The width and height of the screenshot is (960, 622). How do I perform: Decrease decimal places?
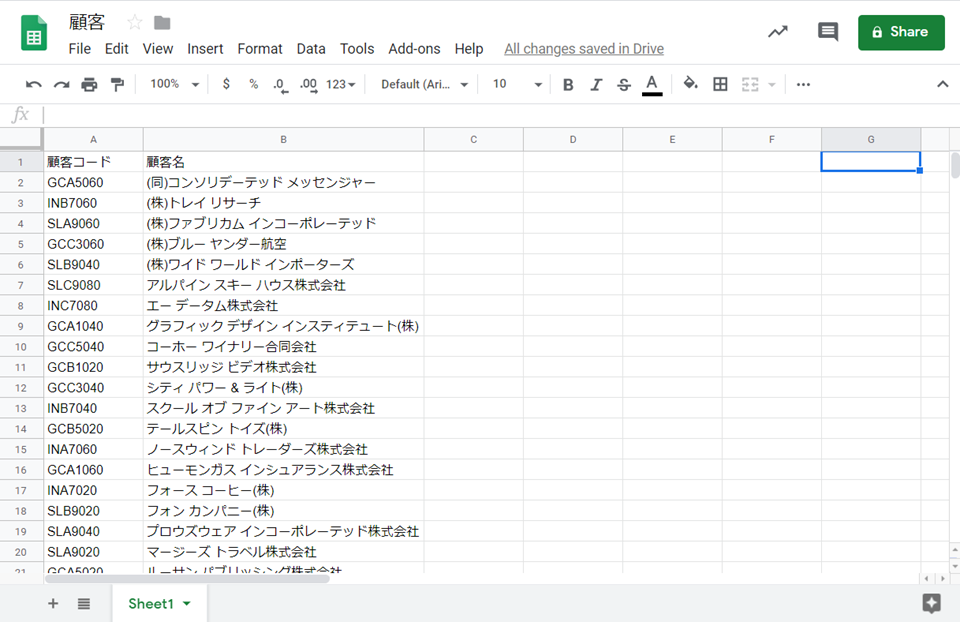[x=280, y=84]
